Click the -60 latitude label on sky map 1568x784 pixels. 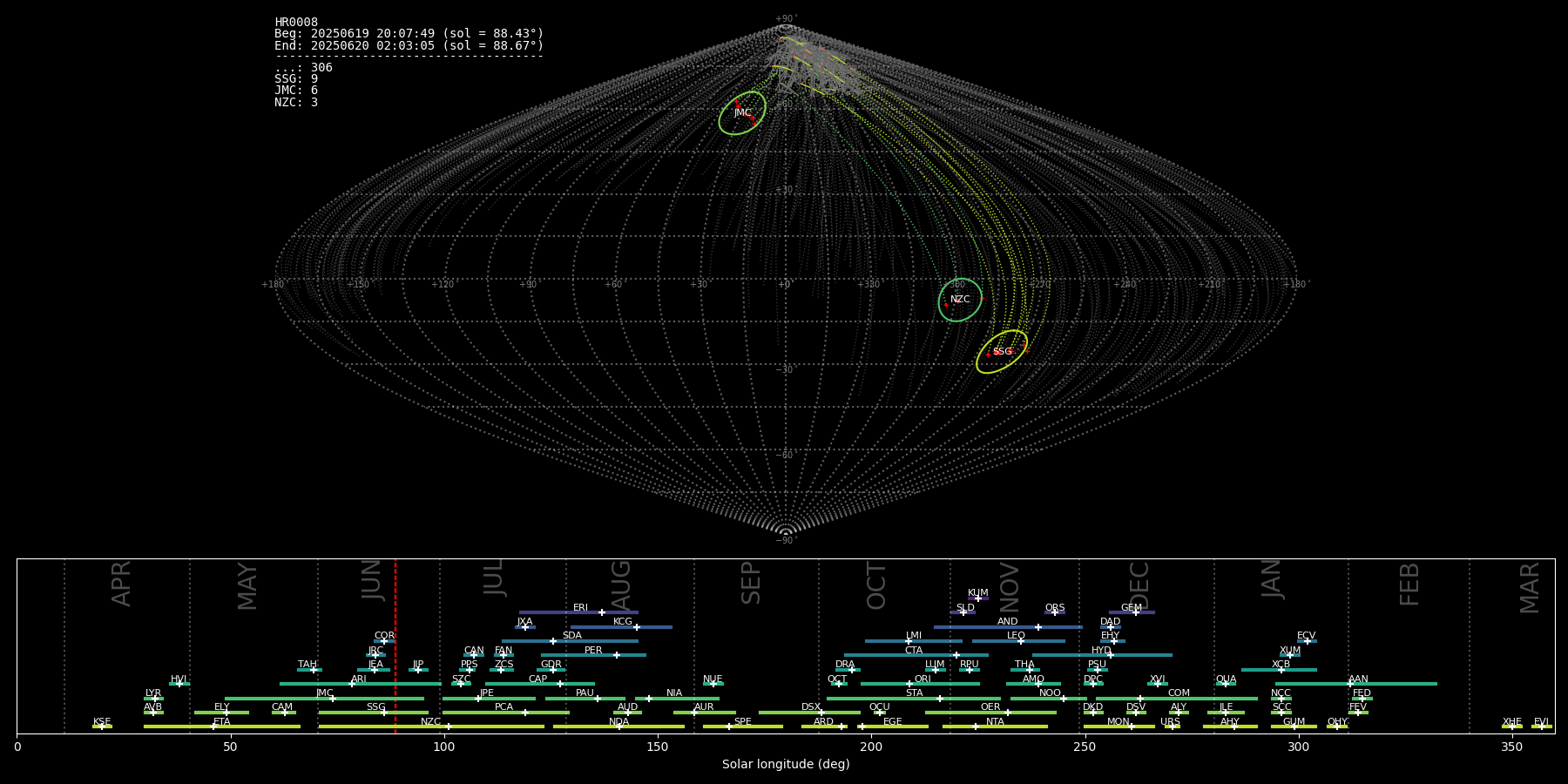(785, 456)
